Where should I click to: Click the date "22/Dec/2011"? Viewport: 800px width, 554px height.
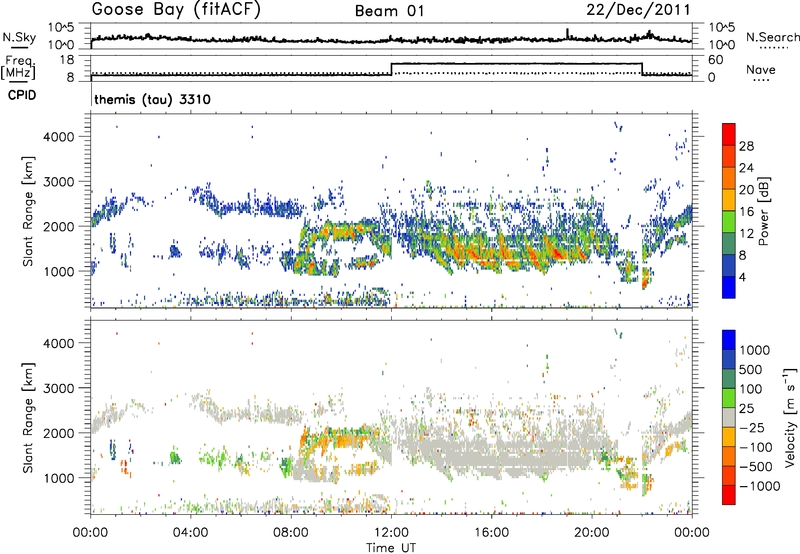pyautogui.click(x=638, y=9)
